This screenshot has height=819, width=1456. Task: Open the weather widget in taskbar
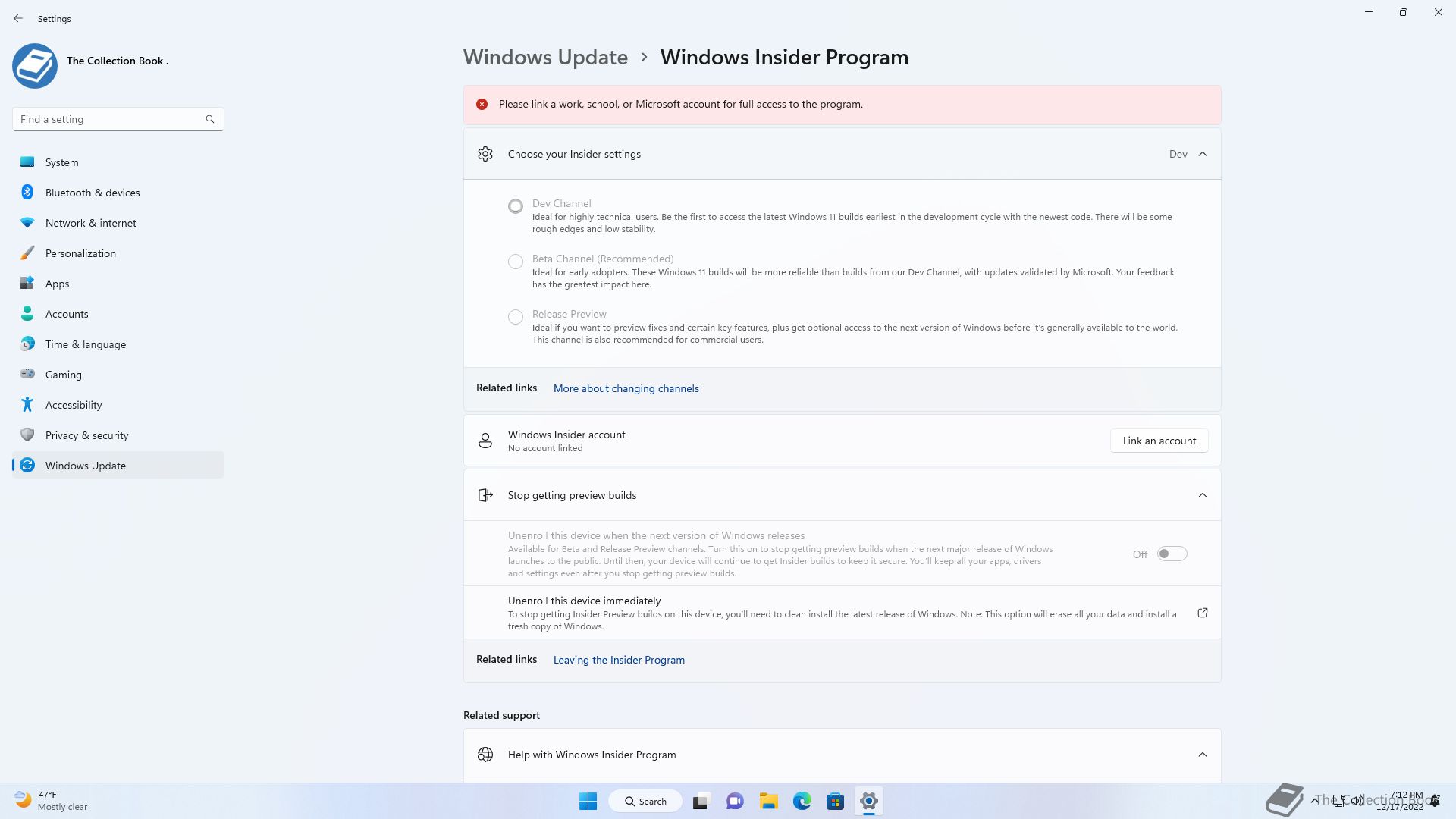(x=52, y=801)
